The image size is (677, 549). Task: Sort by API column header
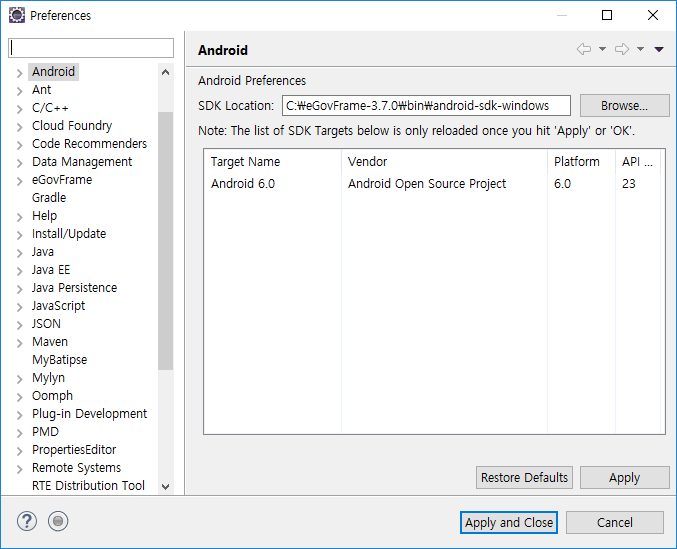[638, 162]
